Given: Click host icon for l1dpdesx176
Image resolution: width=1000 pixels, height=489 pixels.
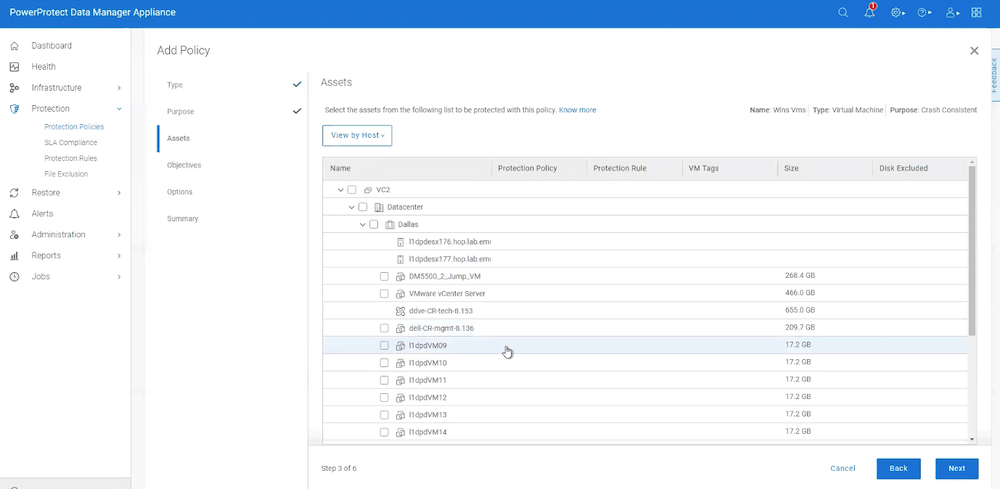Looking at the screenshot, I should [401, 242].
